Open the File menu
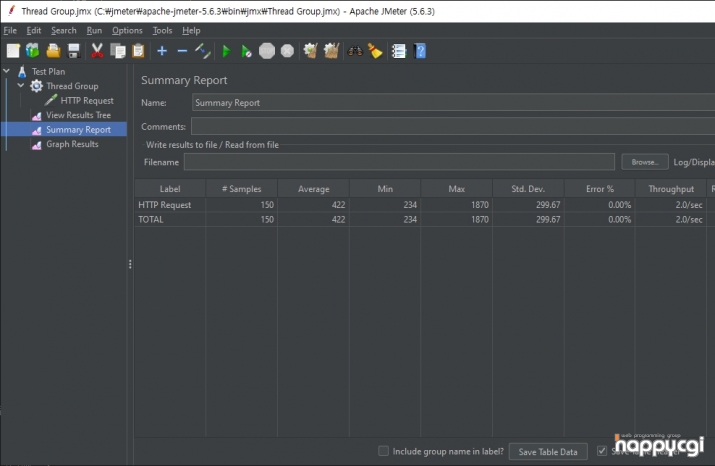715x466 pixels. pyautogui.click(x=10, y=30)
